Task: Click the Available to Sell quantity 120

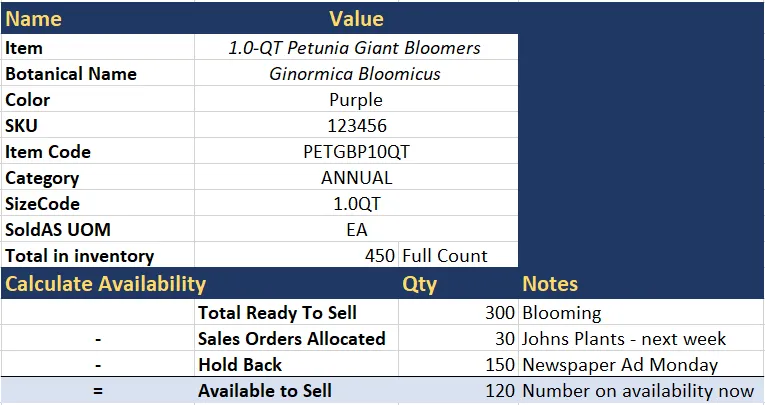Action: pos(458,390)
